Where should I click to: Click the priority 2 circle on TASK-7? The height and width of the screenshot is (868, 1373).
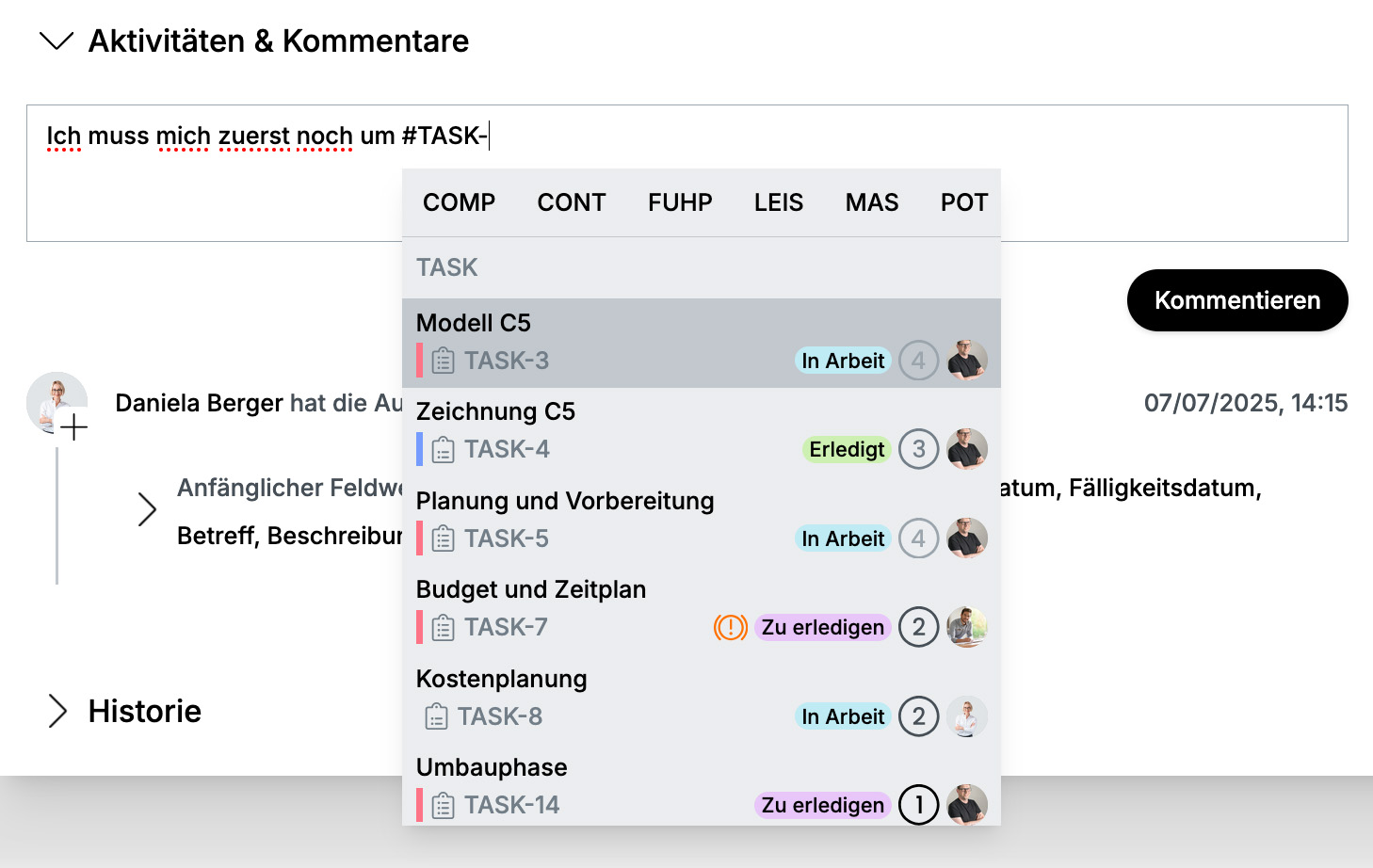pyautogui.click(x=918, y=627)
